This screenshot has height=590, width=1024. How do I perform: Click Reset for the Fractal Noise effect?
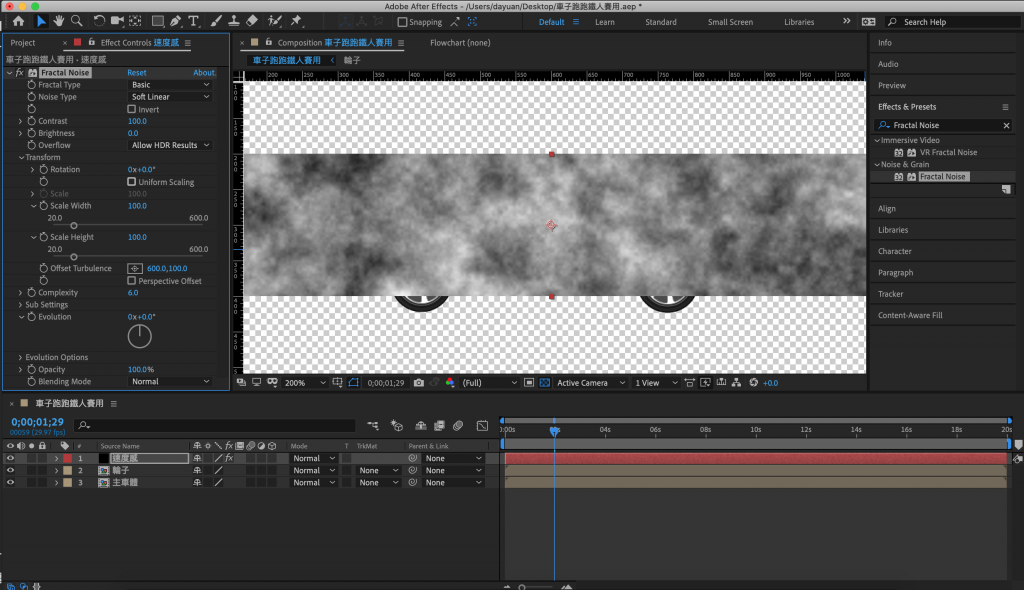pos(136,73)
